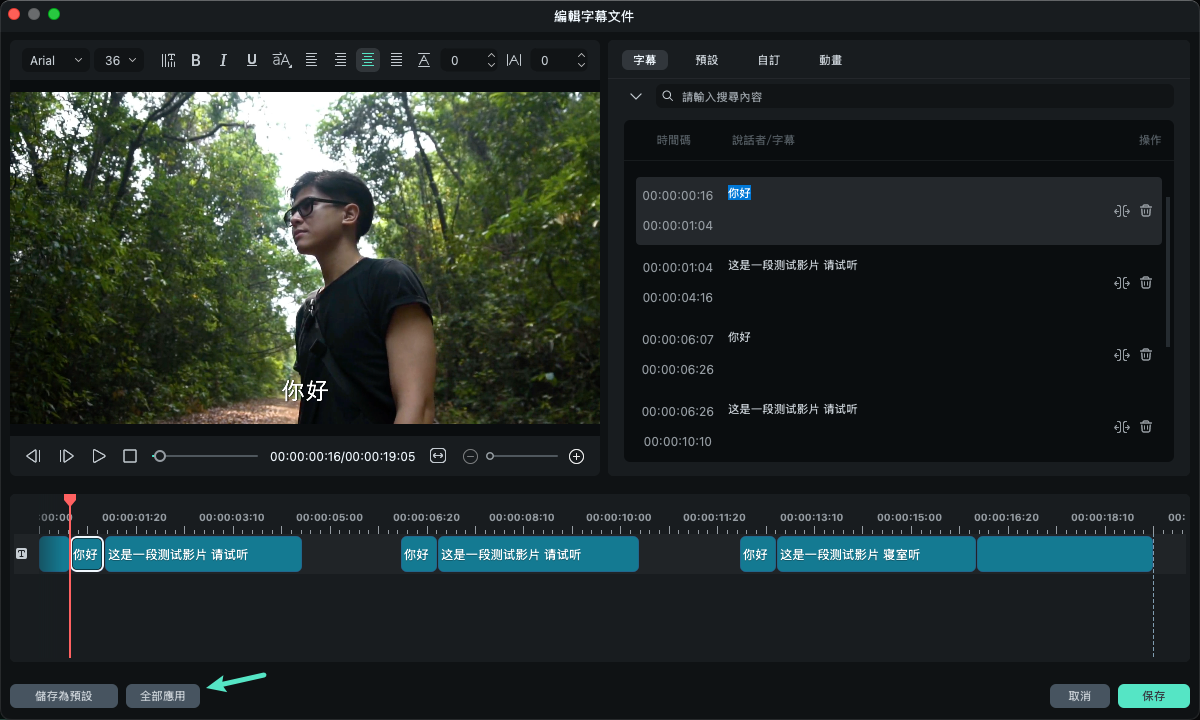Delete the first 你好 subtitle entry

pos(1146,211)
